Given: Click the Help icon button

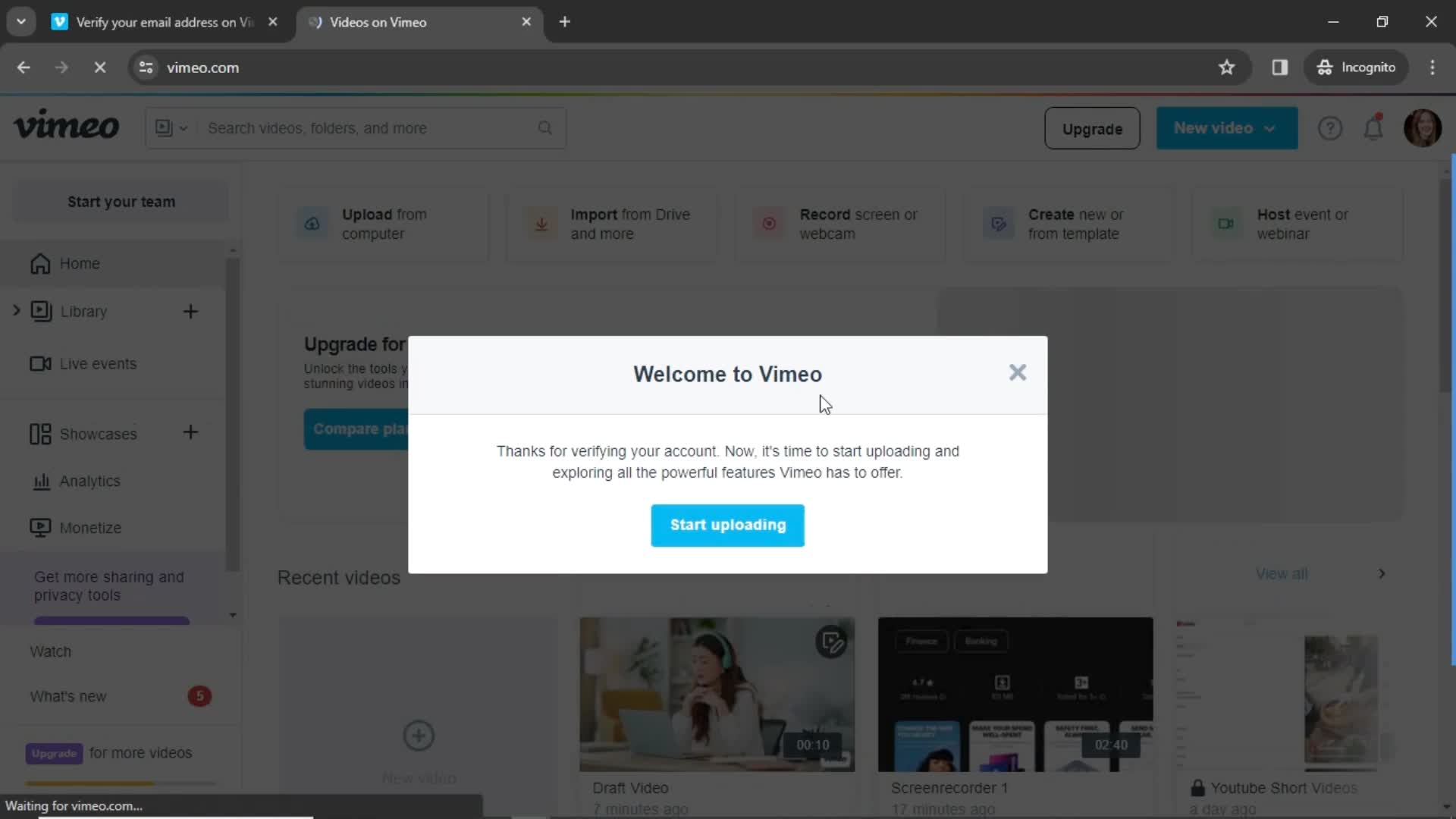Looking at the screenshot, I should click(x=1330, y=128).
